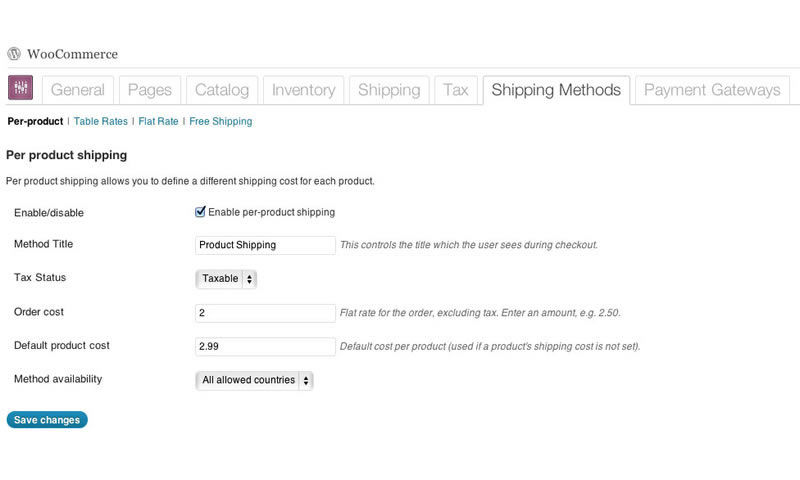Go to the Catalog tab

point(222,90)
